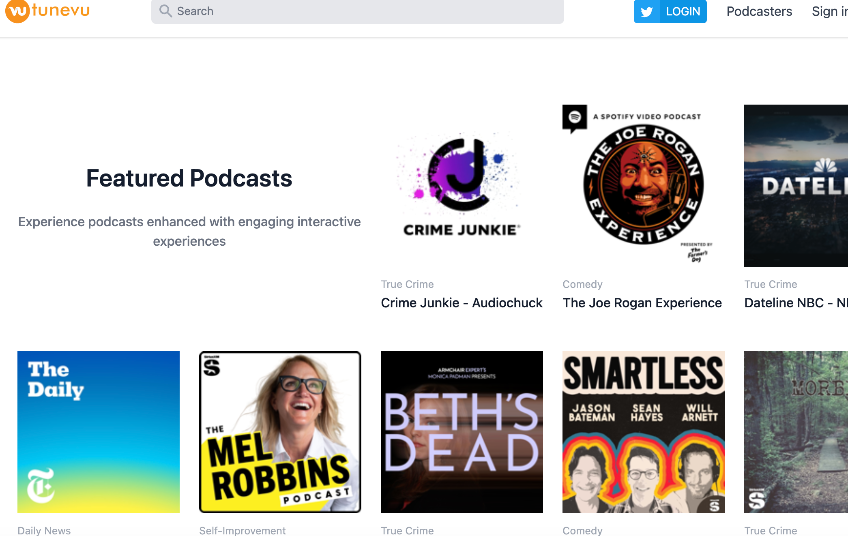The image size is (848, 536).
Task: Open The Joe Rogan Experience title link
Action: (x=642, y=303)
